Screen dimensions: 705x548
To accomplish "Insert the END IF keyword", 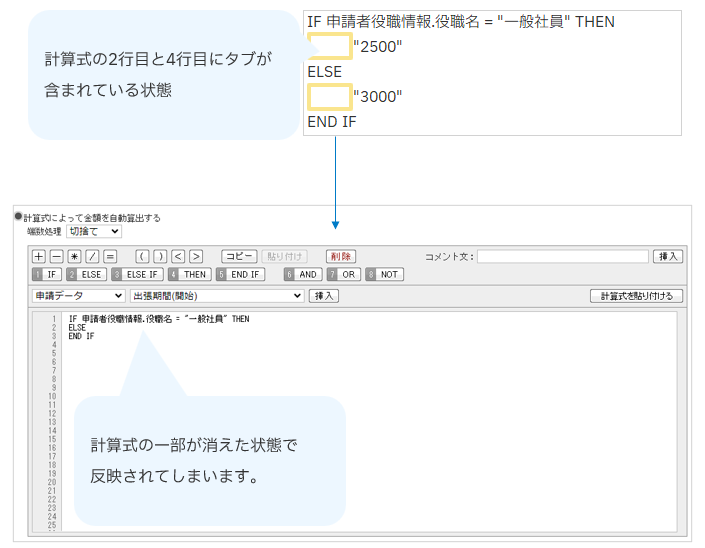I will pos(240,274).
